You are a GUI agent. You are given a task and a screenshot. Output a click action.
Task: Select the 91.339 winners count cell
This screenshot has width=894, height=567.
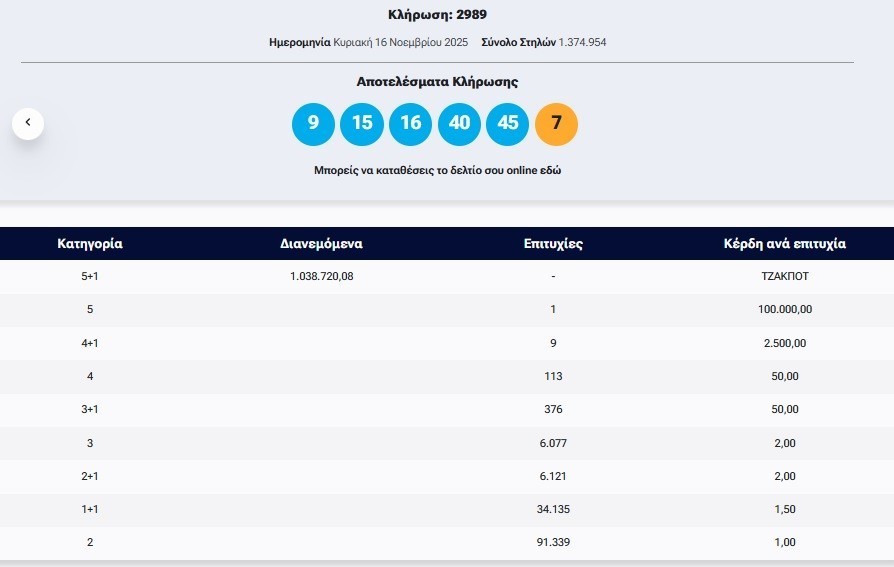553,542
